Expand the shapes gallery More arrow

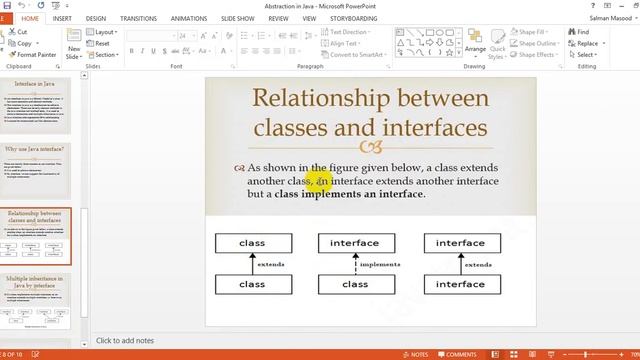point(459,53)
